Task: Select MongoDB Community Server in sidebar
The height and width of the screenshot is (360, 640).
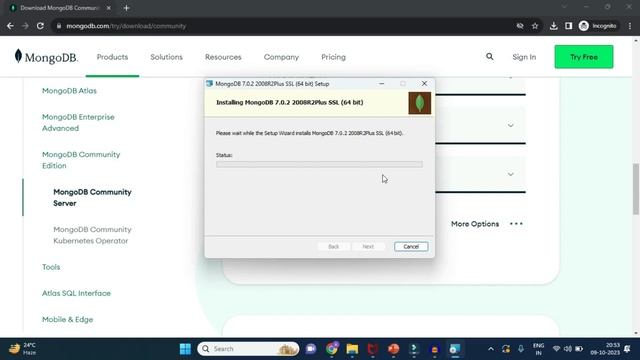Action: [92, 198]
